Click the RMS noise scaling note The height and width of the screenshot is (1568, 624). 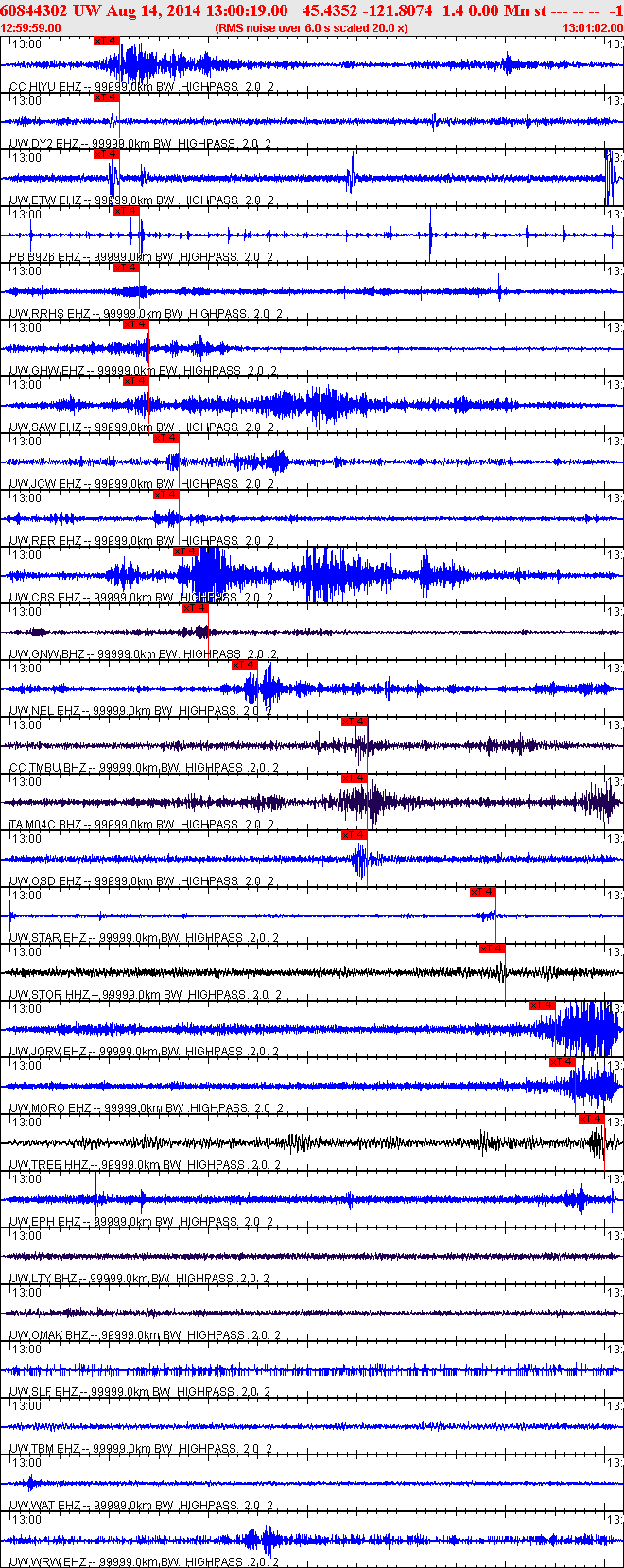312,28
